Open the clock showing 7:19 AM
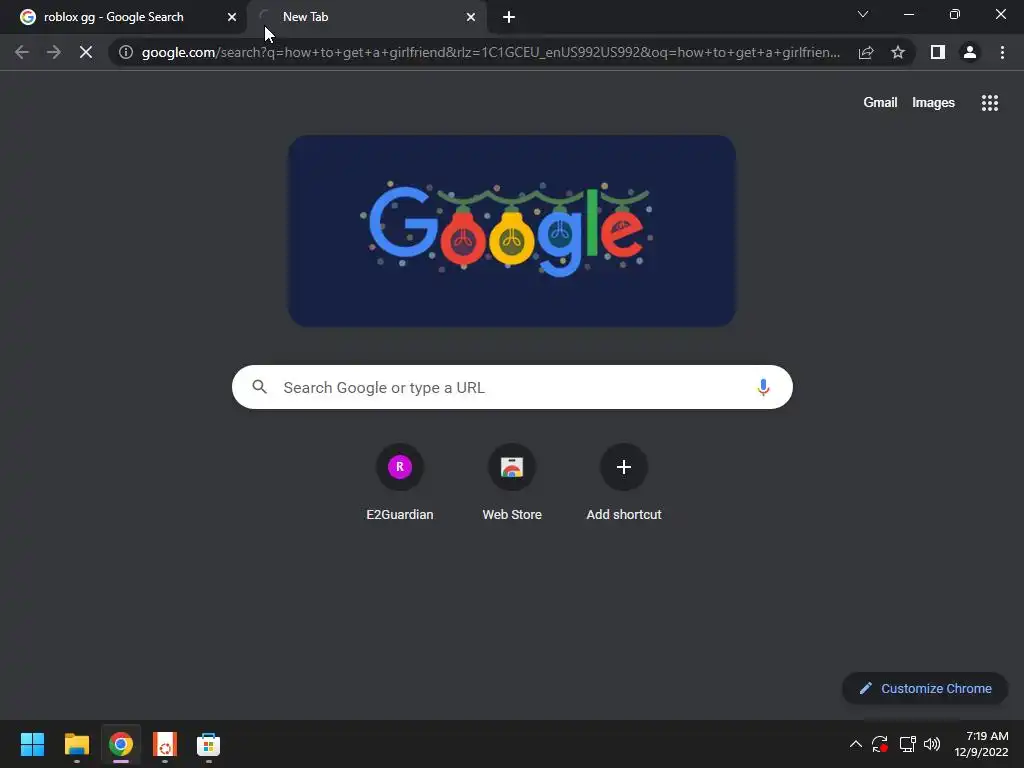The image size is (1024, 768). [x=981, y=744]
